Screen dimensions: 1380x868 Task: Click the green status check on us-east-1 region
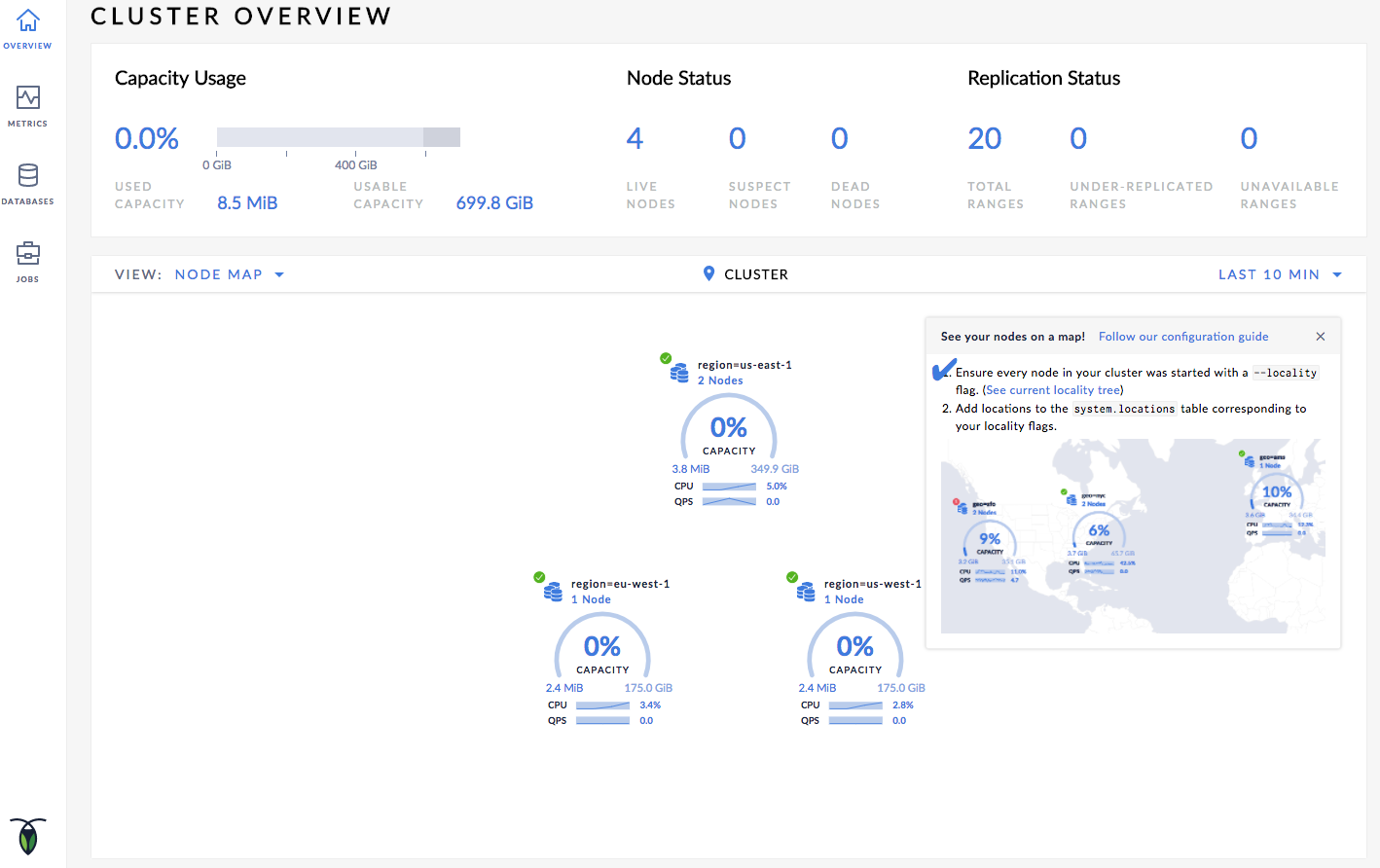point(667,357)
